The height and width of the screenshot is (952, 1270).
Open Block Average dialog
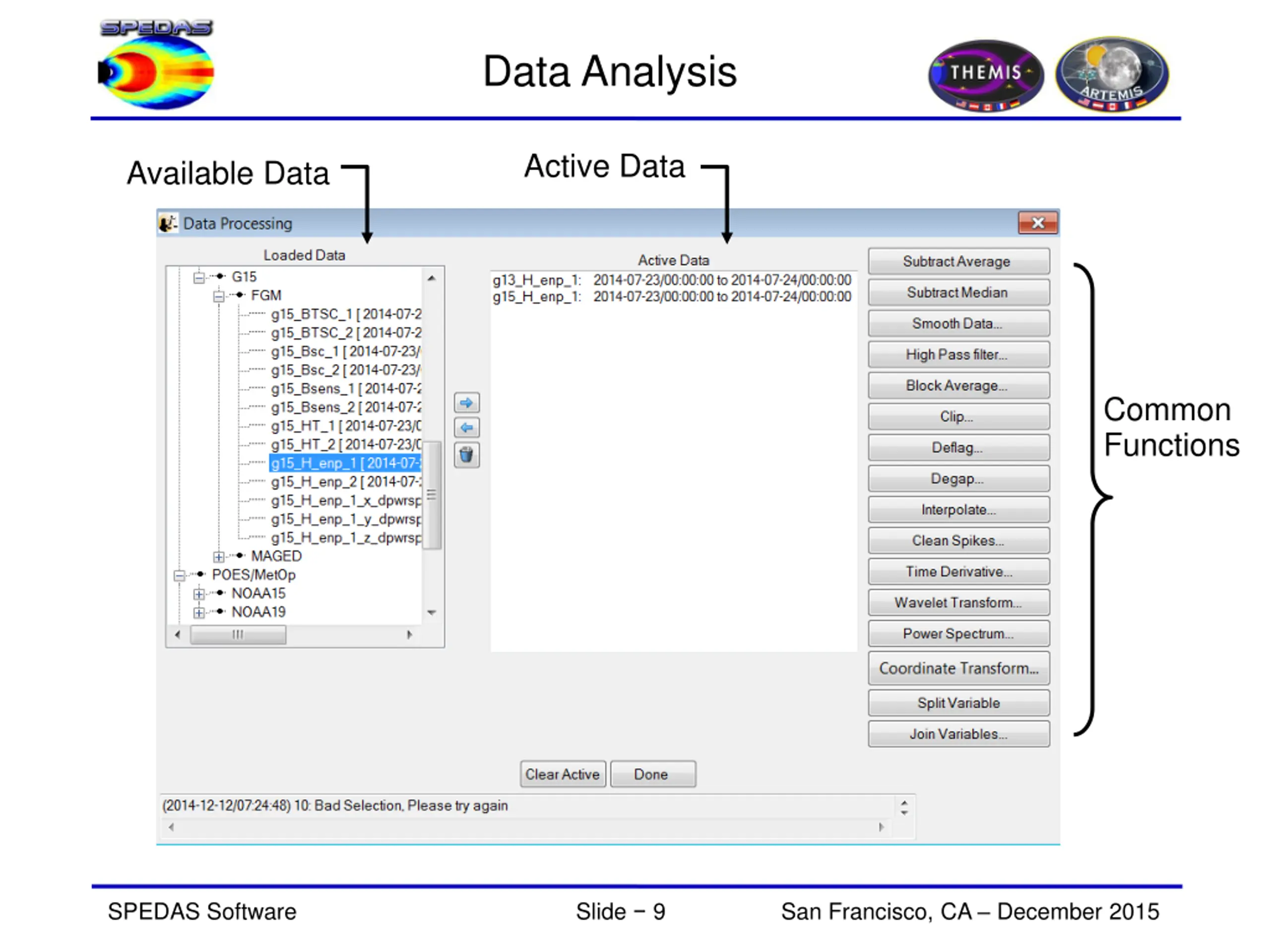959,386
